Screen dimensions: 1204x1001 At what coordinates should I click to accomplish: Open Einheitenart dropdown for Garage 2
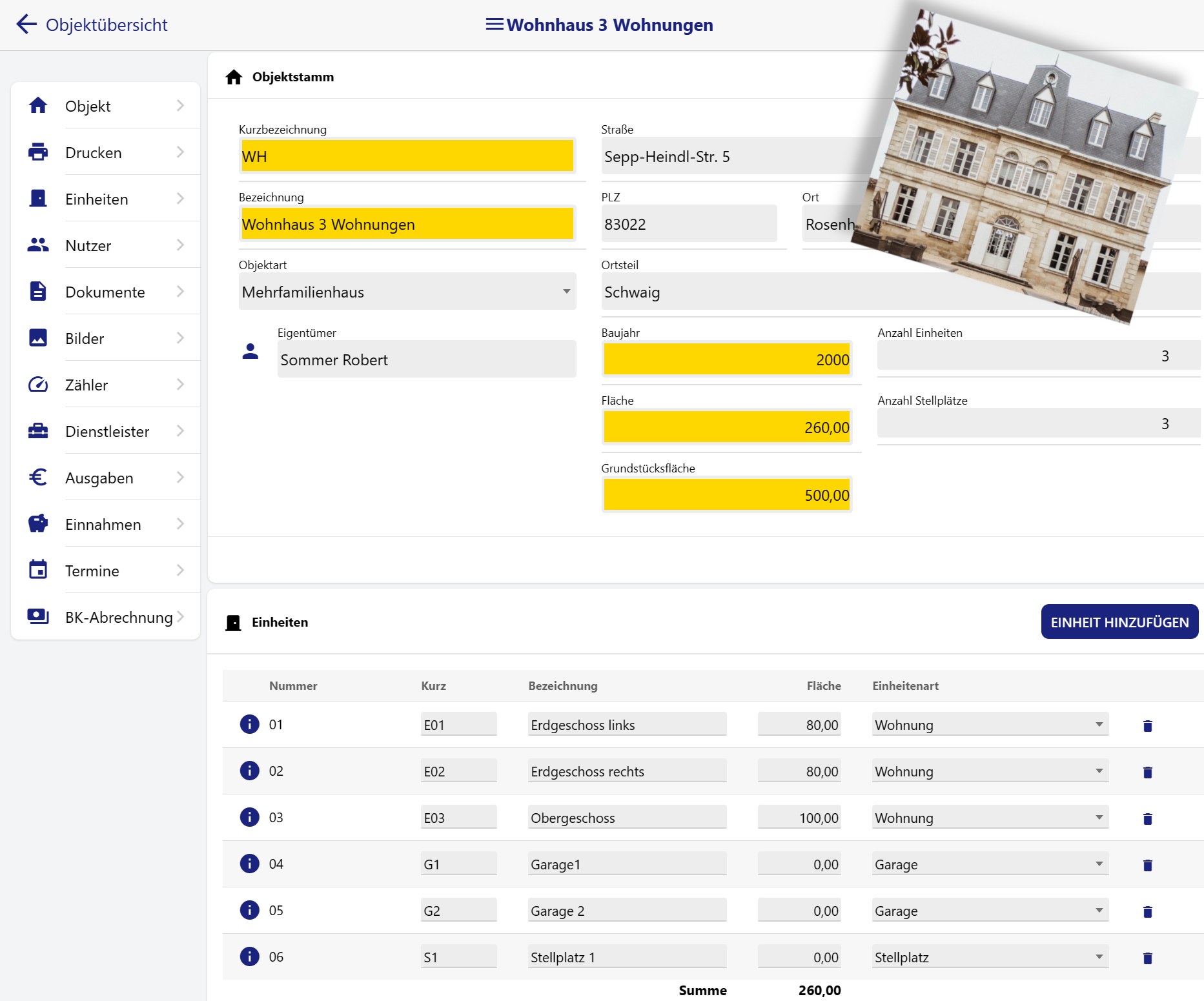(x=990, y=910)
